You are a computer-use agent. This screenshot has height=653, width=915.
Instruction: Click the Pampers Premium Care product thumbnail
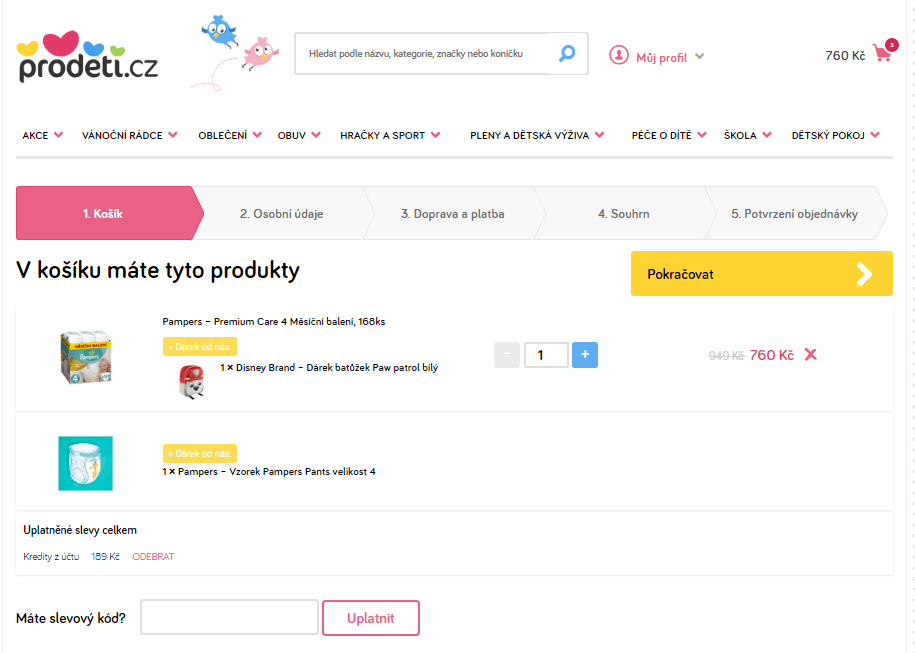85,357
